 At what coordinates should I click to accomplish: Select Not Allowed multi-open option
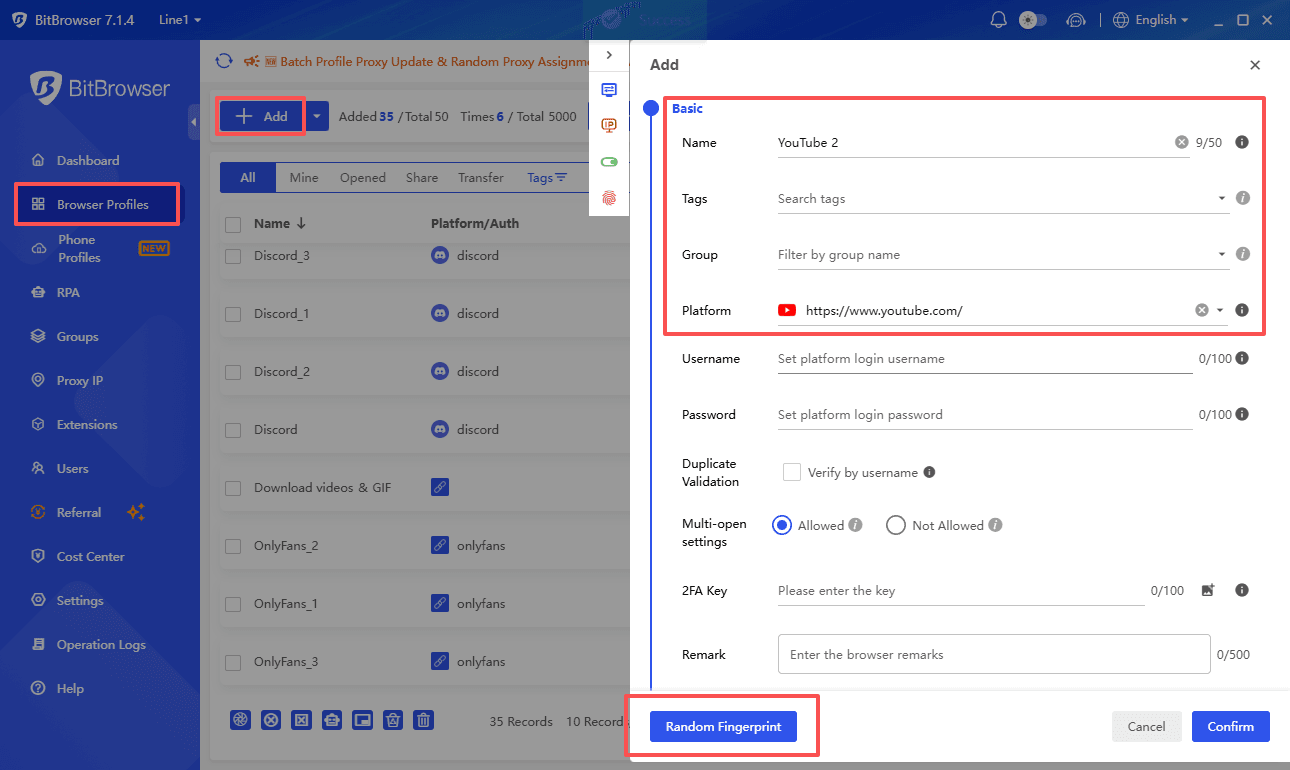[x=896, y=525]
